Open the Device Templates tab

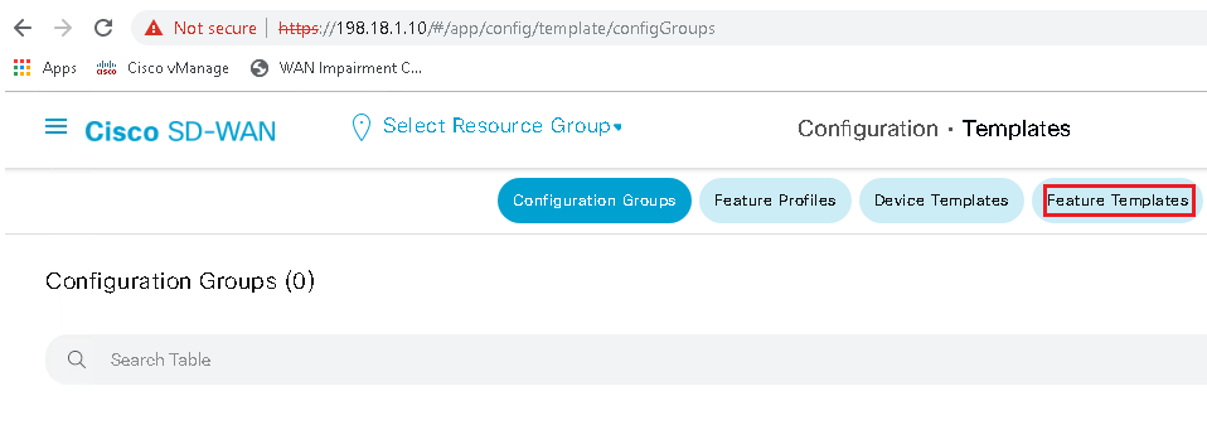(x=941, y=200)
